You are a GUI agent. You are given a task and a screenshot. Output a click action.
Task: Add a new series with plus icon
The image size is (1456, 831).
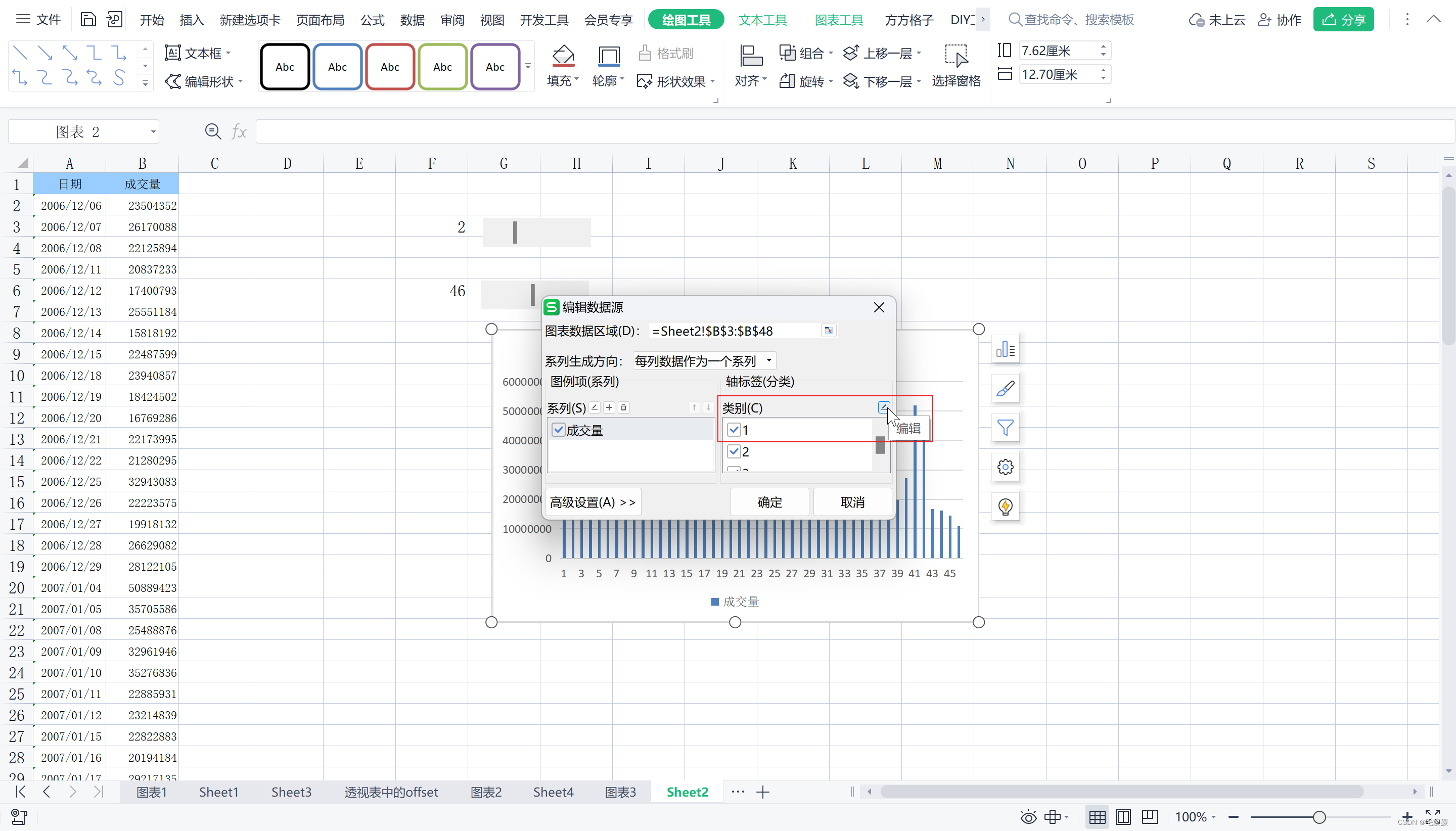point(609,407)
